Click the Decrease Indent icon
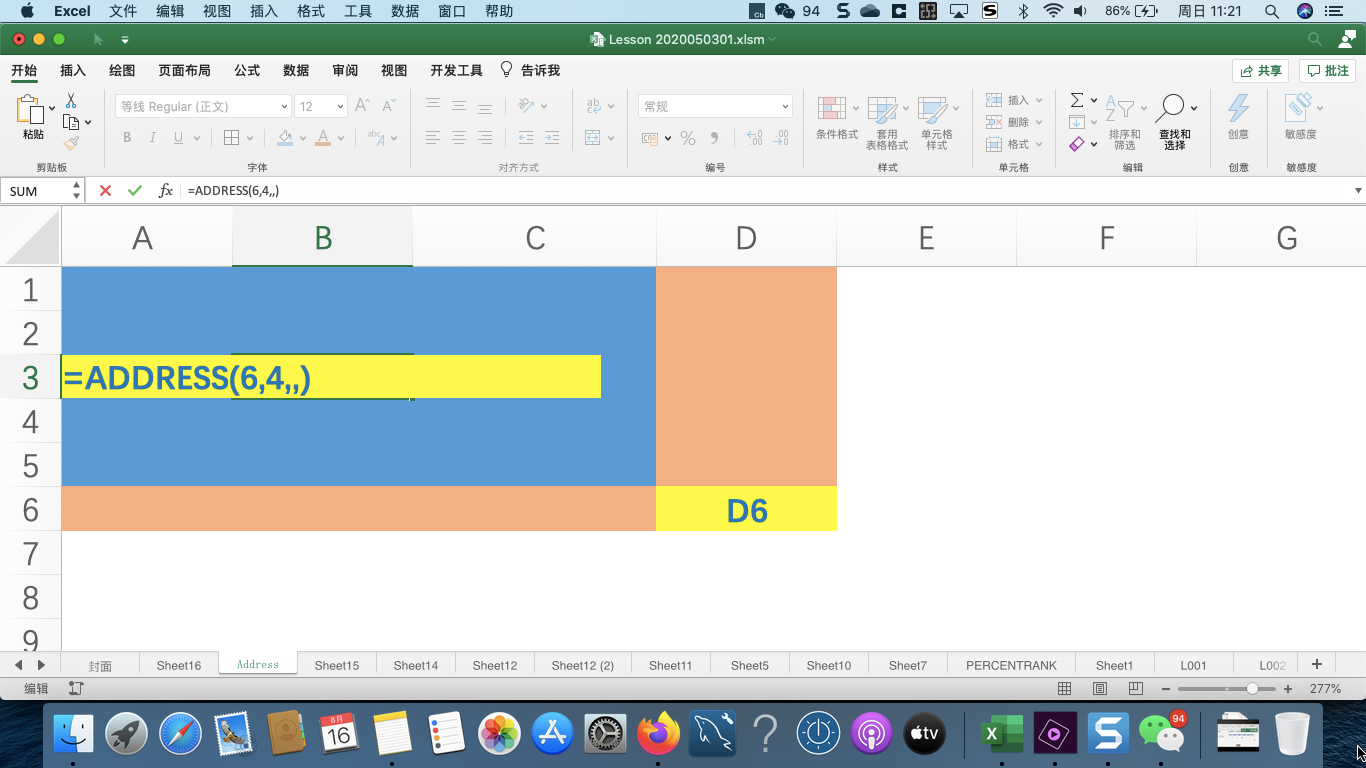This screenshot has width=1366, height=768. (x=526, y=138)
